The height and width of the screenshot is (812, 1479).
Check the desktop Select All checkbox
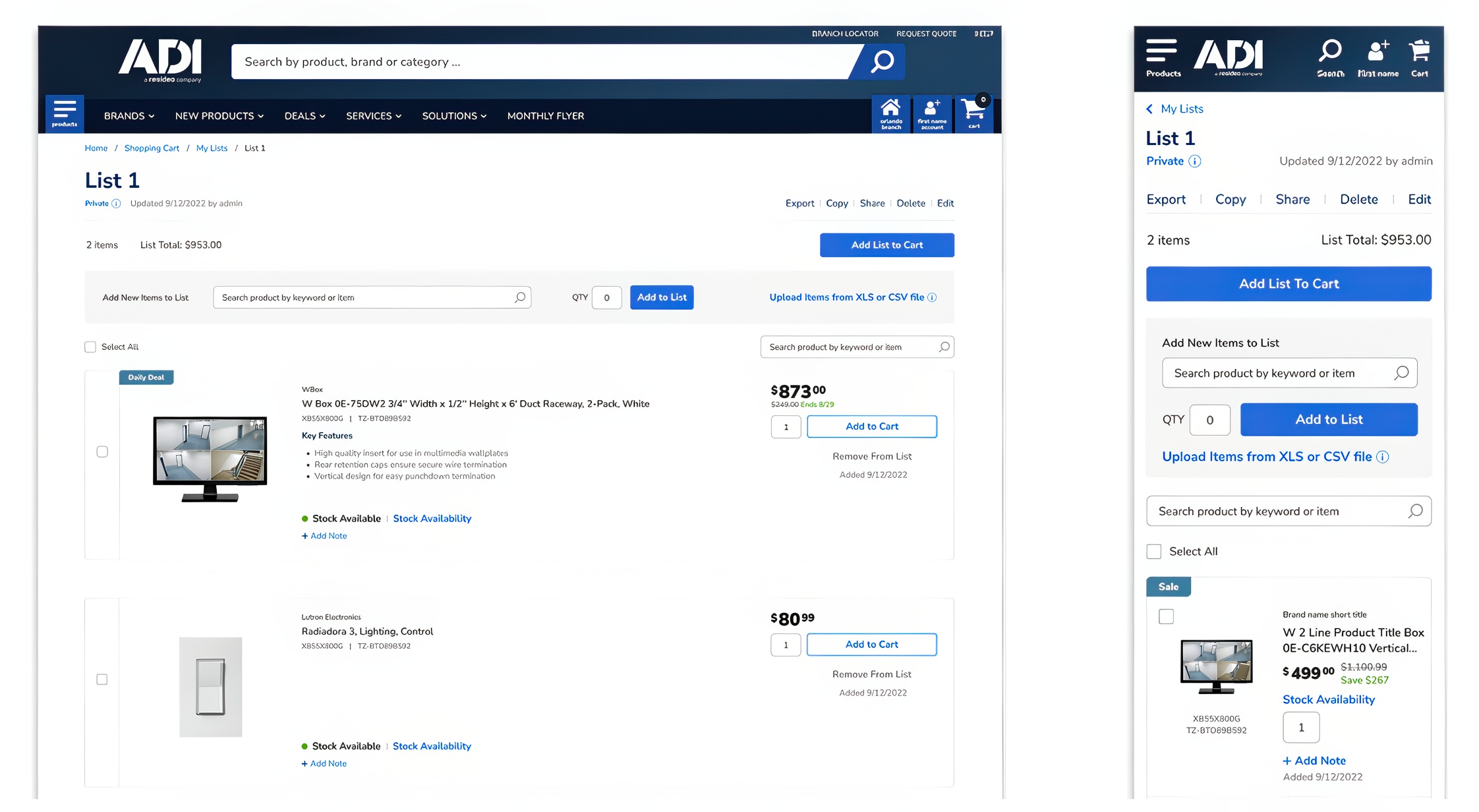point(90,347)
